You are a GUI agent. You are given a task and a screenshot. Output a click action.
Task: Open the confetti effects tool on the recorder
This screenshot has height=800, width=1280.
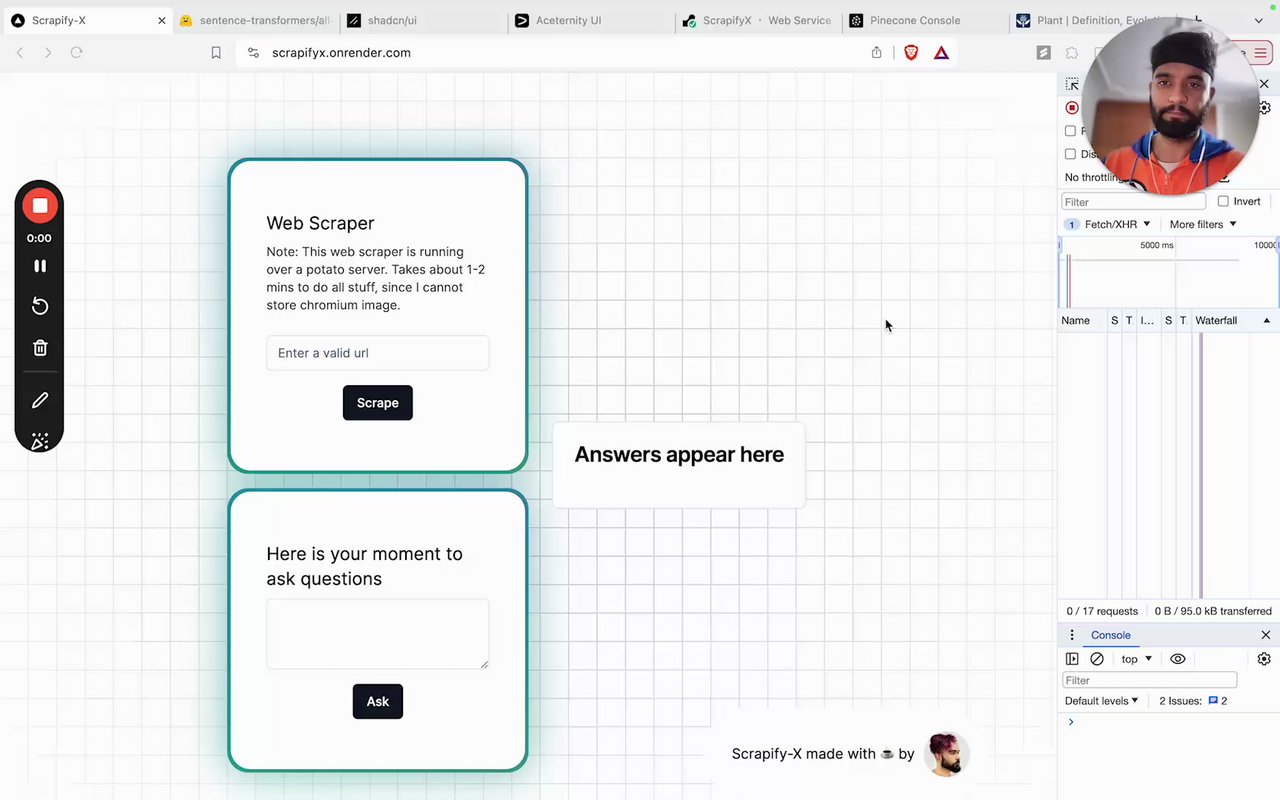click(x=40, y=441)
